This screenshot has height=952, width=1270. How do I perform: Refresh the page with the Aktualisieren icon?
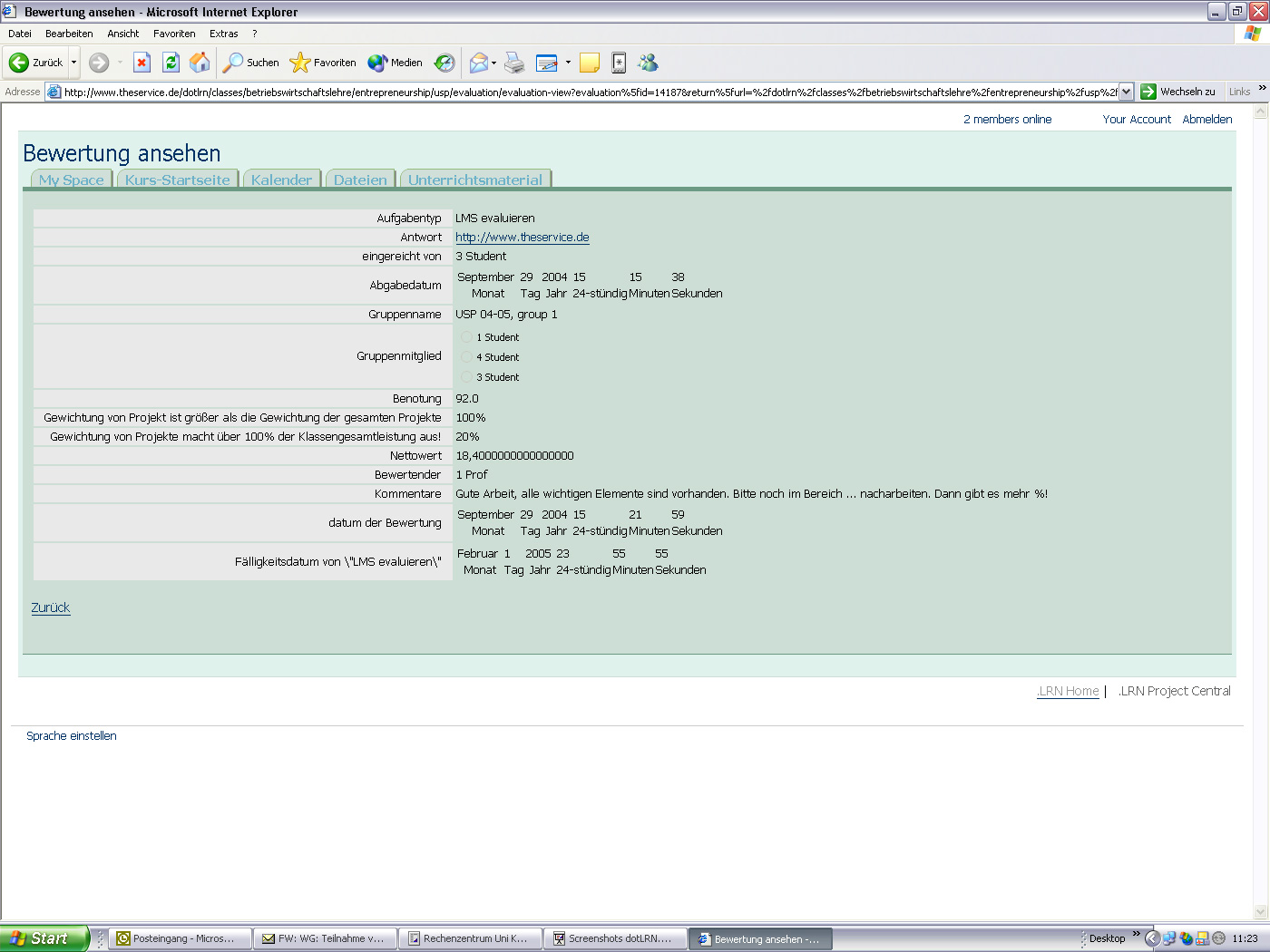(171, 63)
